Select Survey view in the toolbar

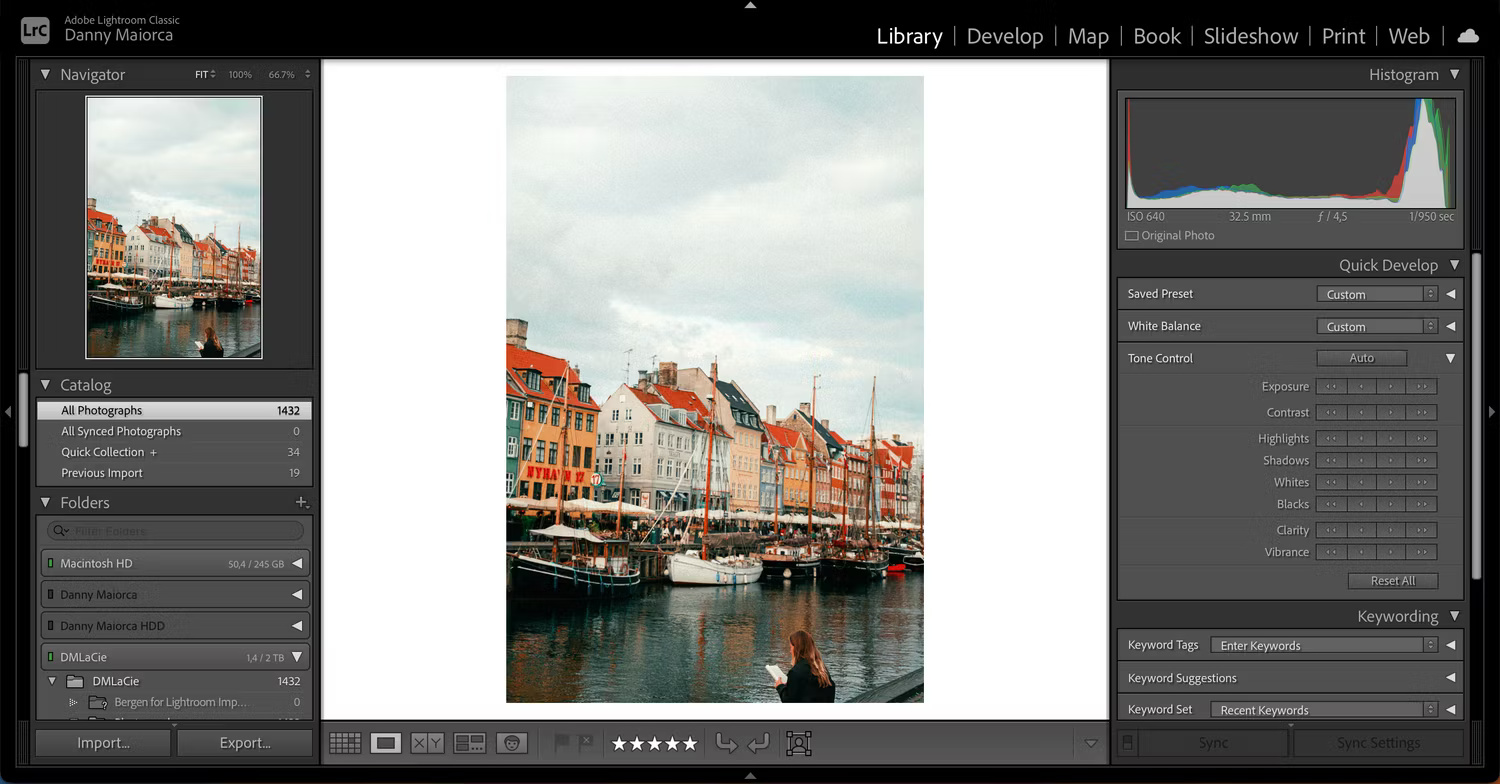tap(467, 743)
